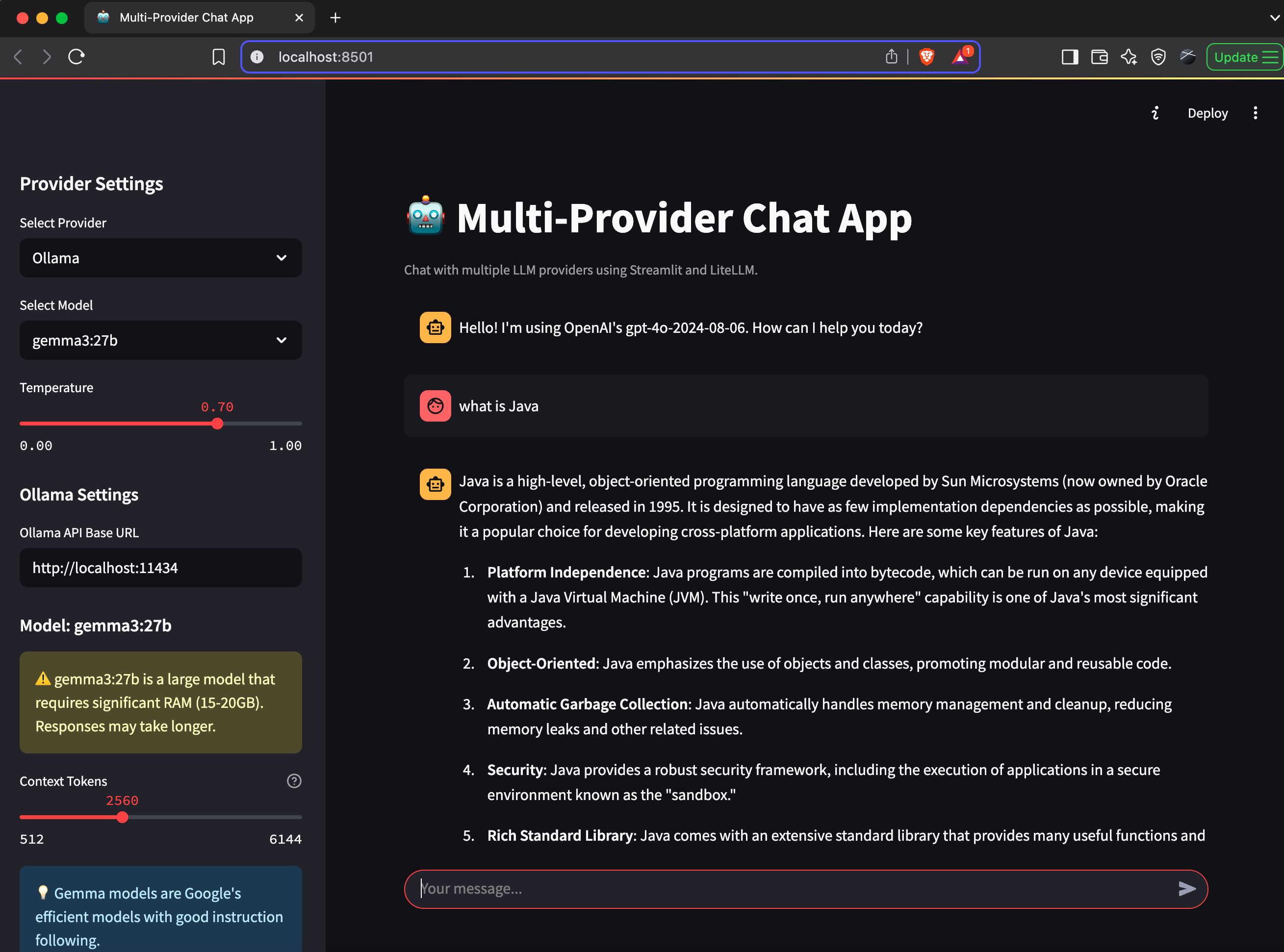1284x952 pixels.
Task: Open the tab search chevron
Action: [x=1274, y=18]
